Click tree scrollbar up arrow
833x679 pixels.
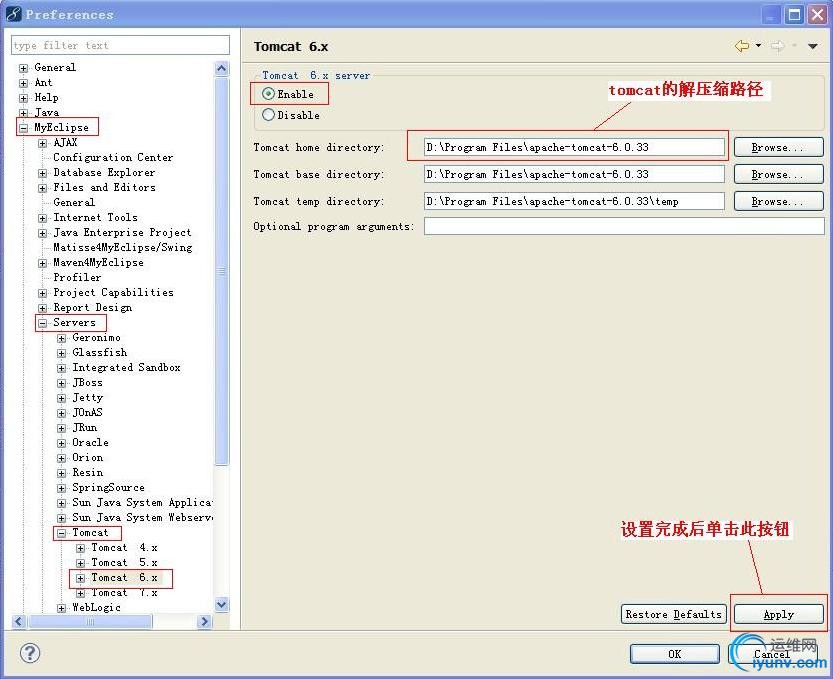[222, 68]
